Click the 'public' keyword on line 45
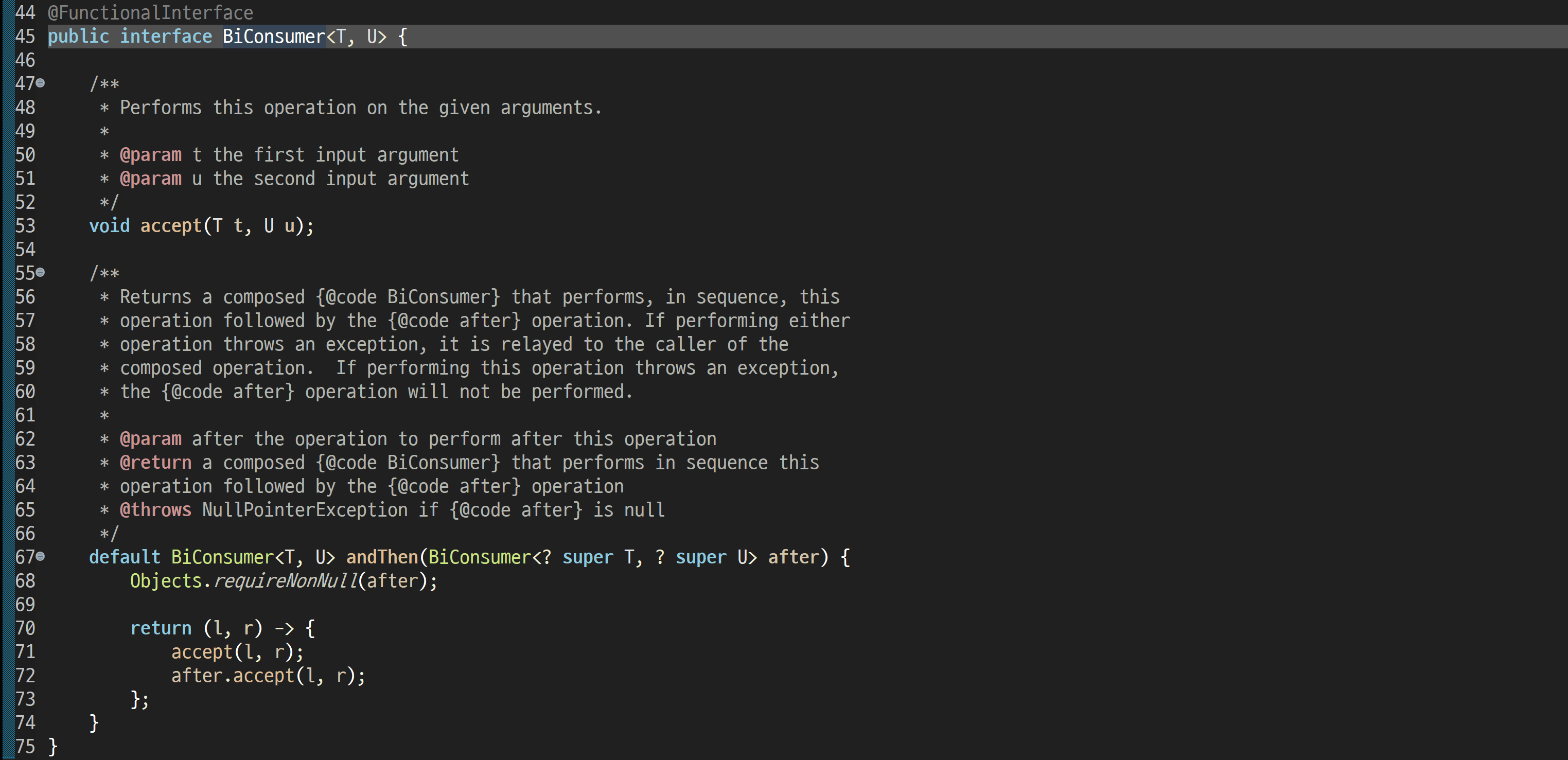Viewport: 1568px width, 760px height. pyautogui.click(x=79, y=37)
